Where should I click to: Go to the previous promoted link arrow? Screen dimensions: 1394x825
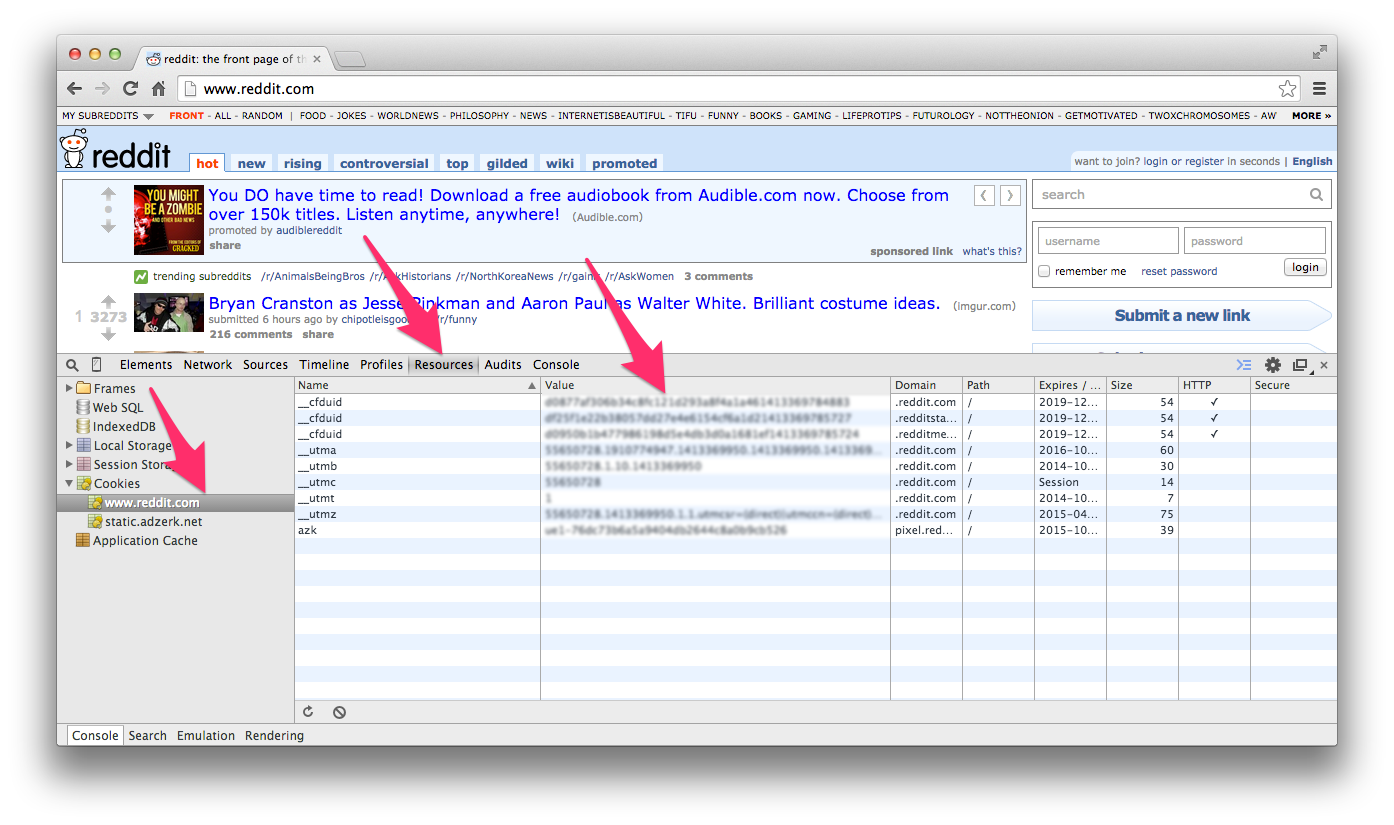point(984,195)
